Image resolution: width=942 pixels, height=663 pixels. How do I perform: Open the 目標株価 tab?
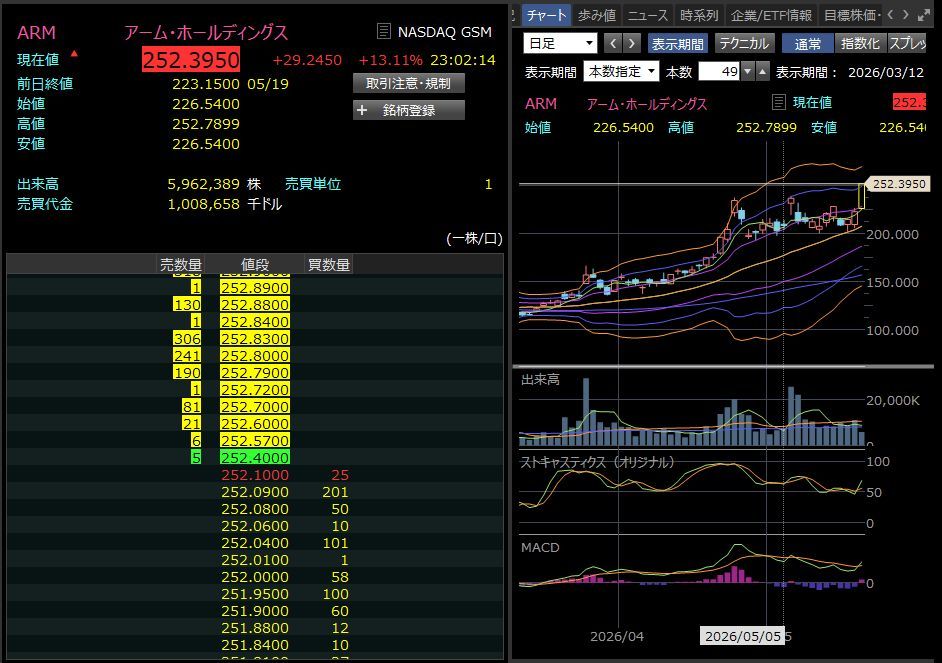(851, 15)
